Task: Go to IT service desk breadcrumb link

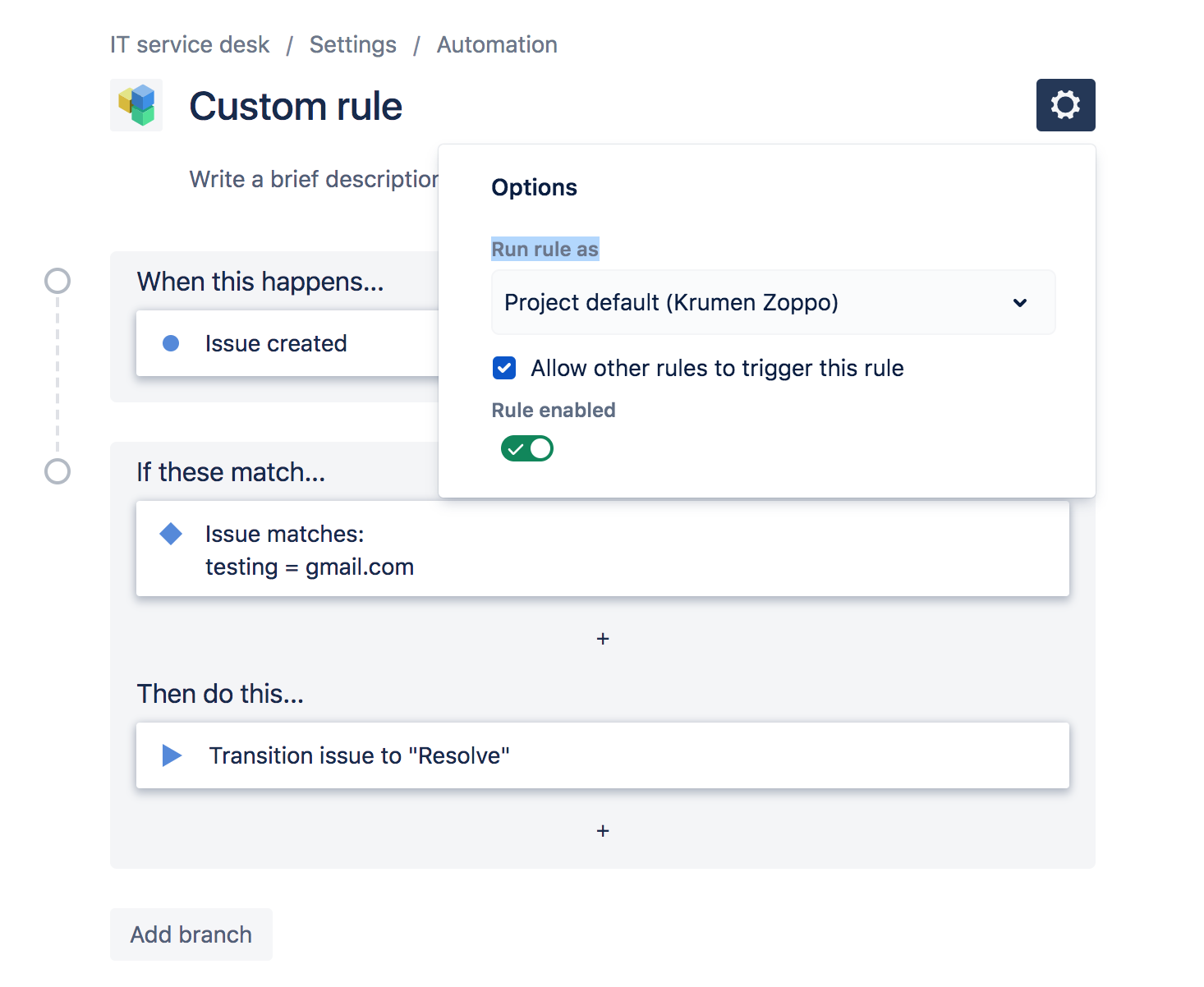Action: (189, 44)
